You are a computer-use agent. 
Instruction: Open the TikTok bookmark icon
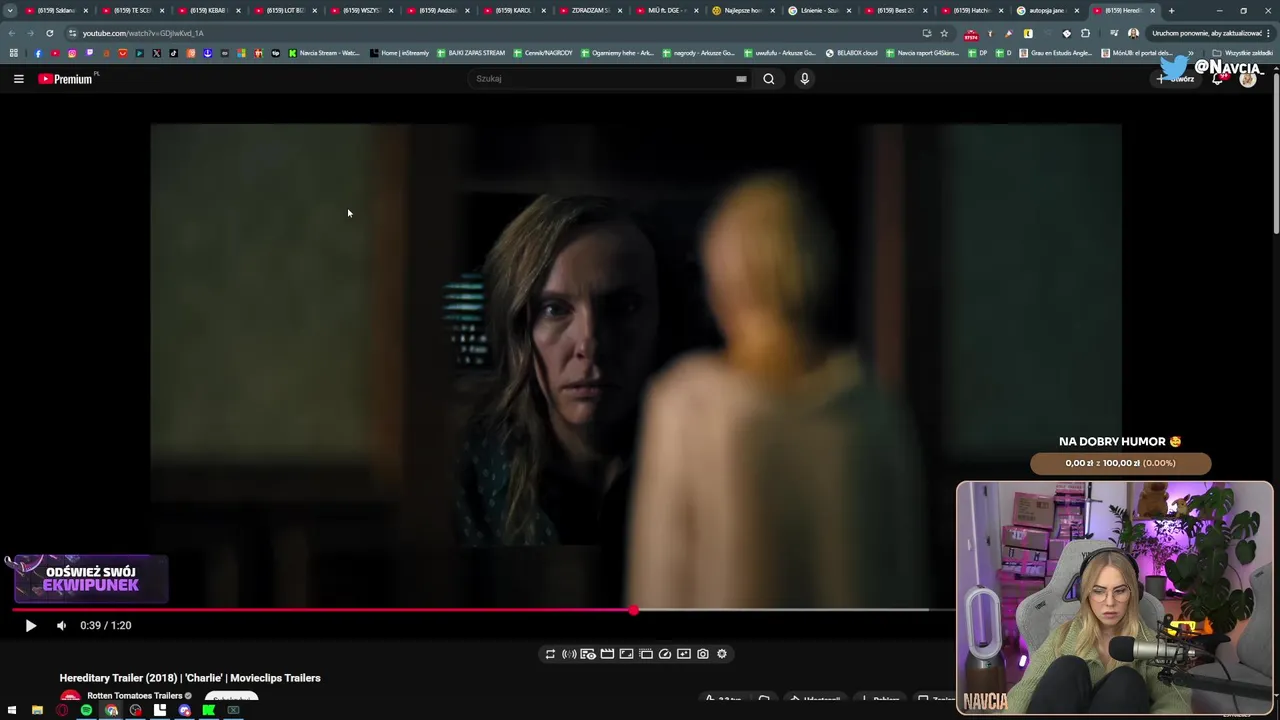173,53
